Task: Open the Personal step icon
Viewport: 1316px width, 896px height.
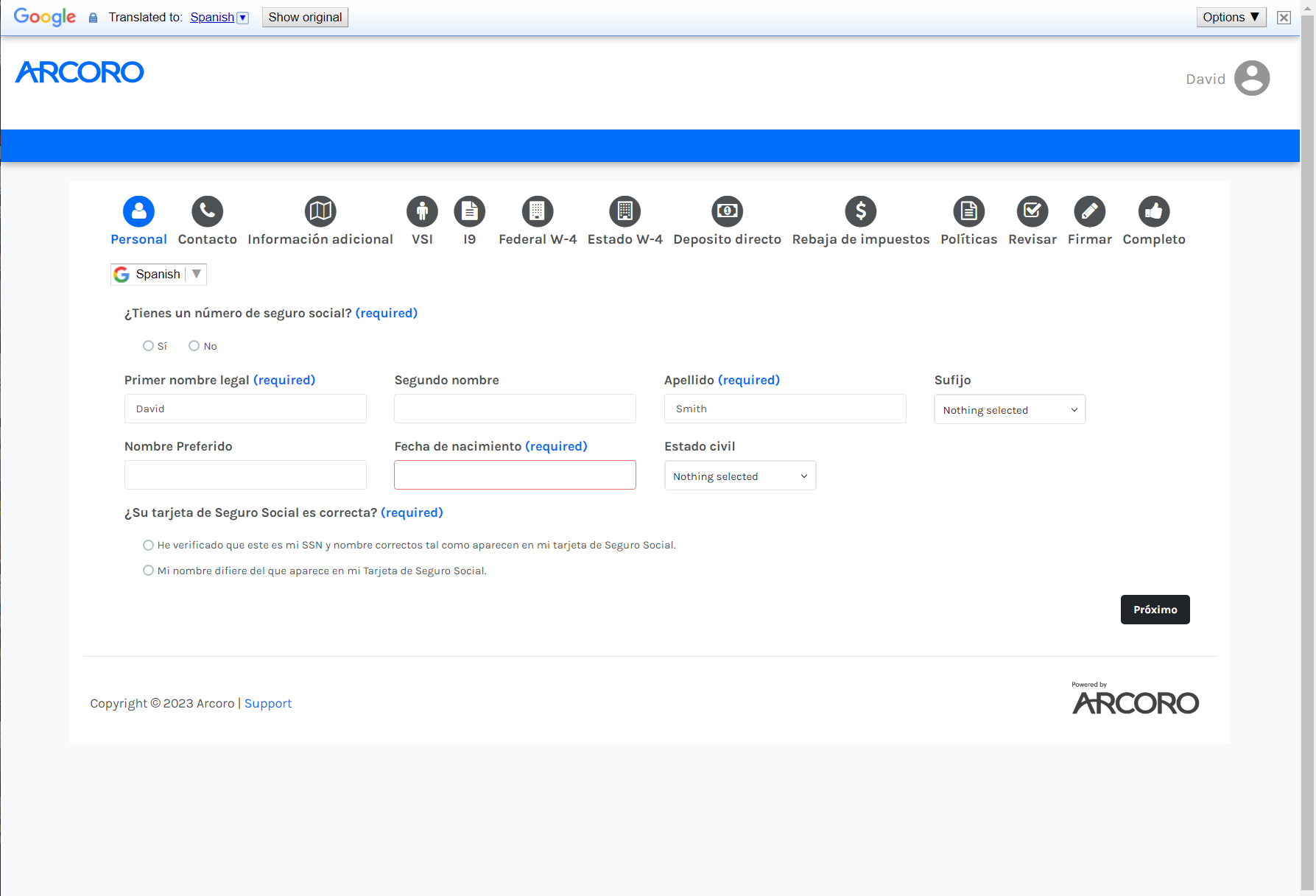Action: (x=138, y=211)
